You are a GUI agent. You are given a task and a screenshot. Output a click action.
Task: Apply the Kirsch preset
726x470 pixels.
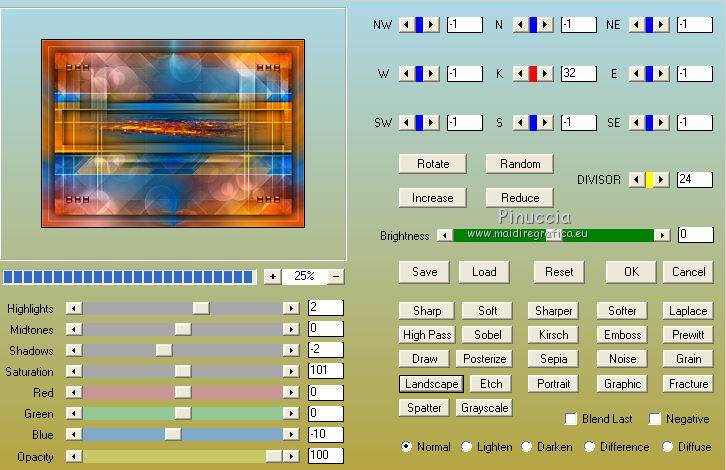pos(553,335)
